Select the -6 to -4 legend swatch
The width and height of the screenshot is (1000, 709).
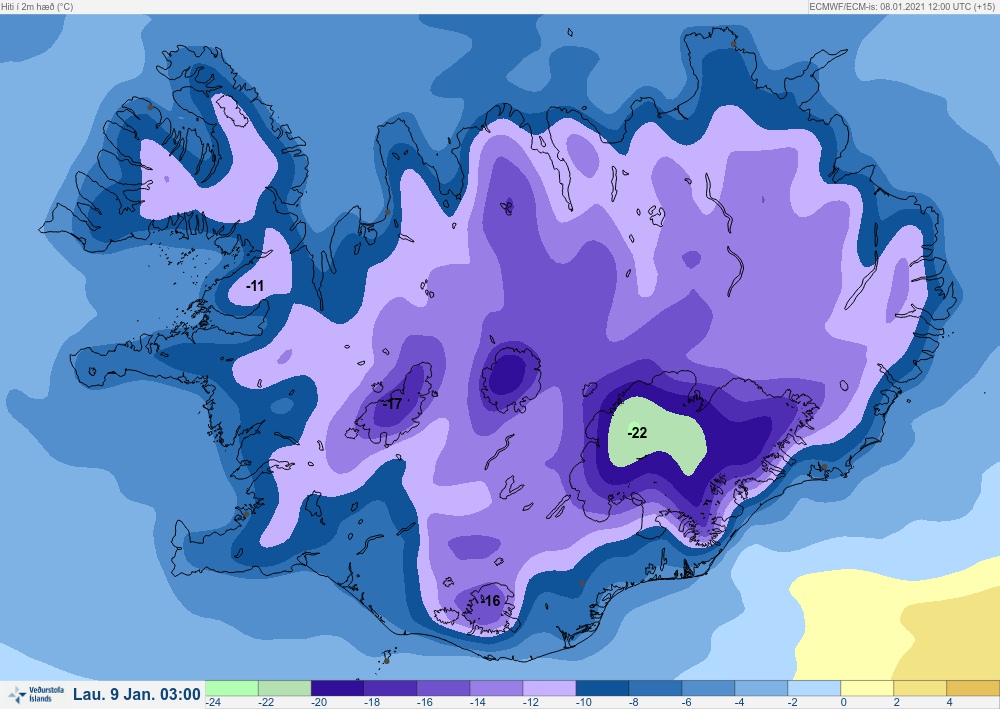tap(708, 688)
